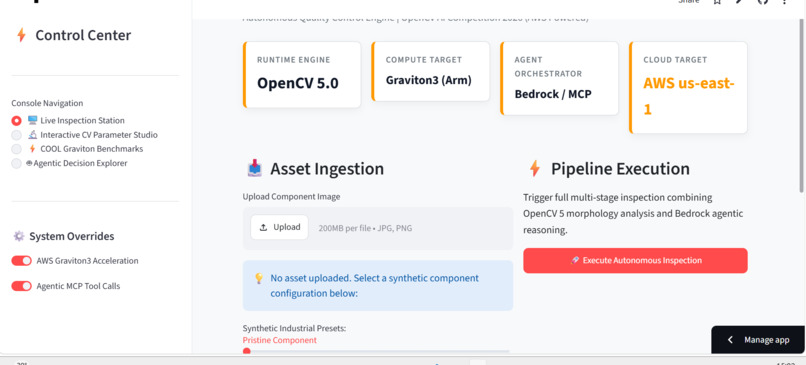
Task: Click the Upload button
Action: [280, 227]
